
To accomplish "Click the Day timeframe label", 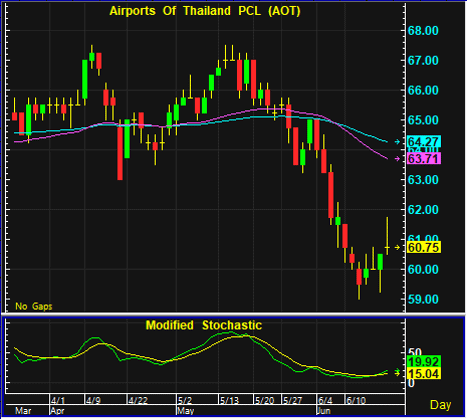I will 440,405.
